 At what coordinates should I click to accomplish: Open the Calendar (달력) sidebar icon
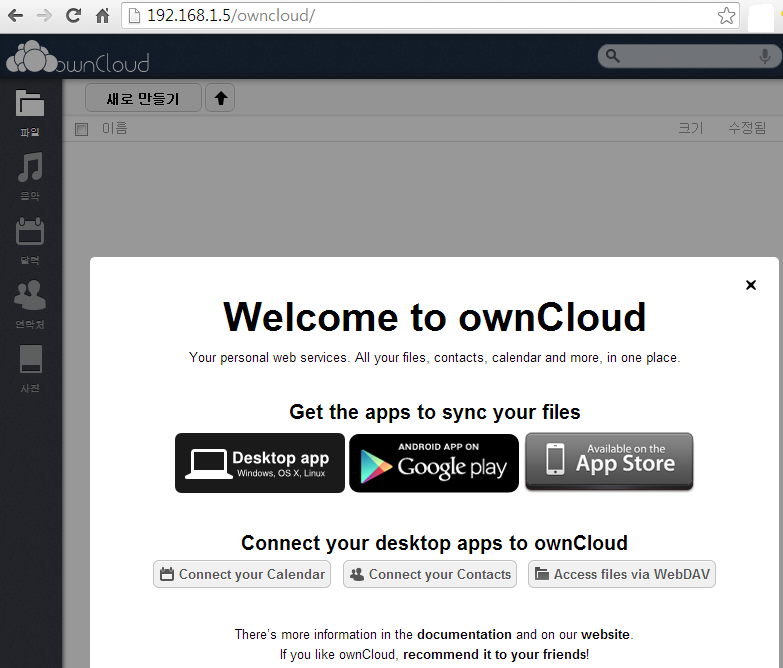coord(30,238)
